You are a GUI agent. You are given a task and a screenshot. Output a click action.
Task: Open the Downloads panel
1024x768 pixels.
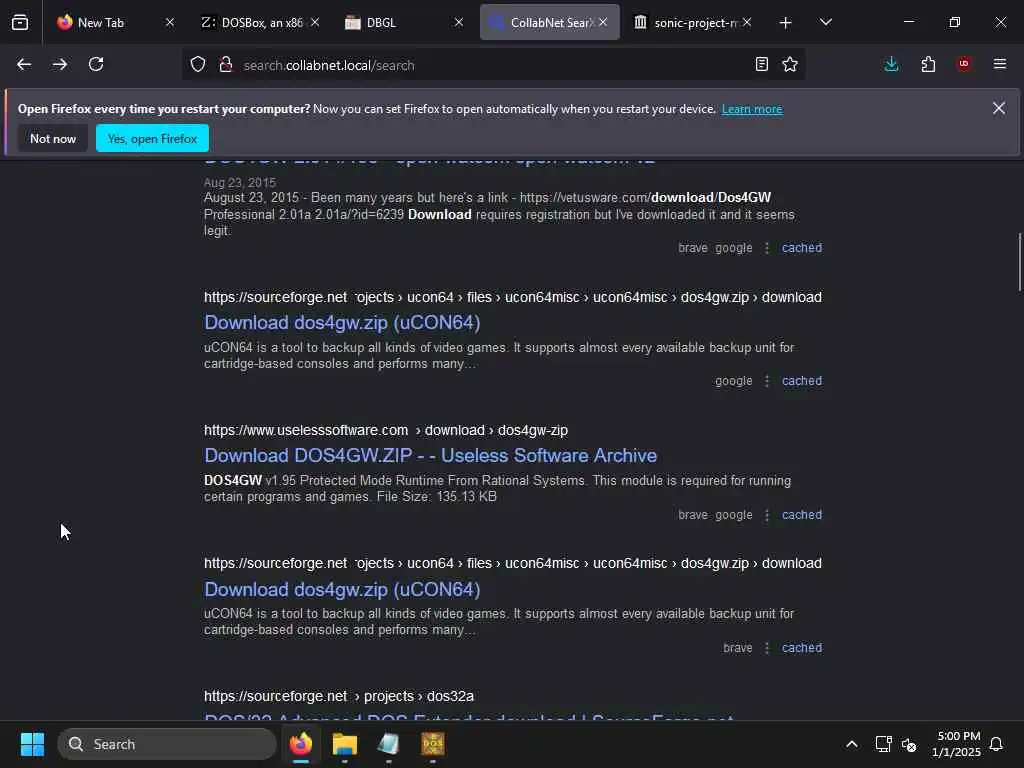(891, 64)
